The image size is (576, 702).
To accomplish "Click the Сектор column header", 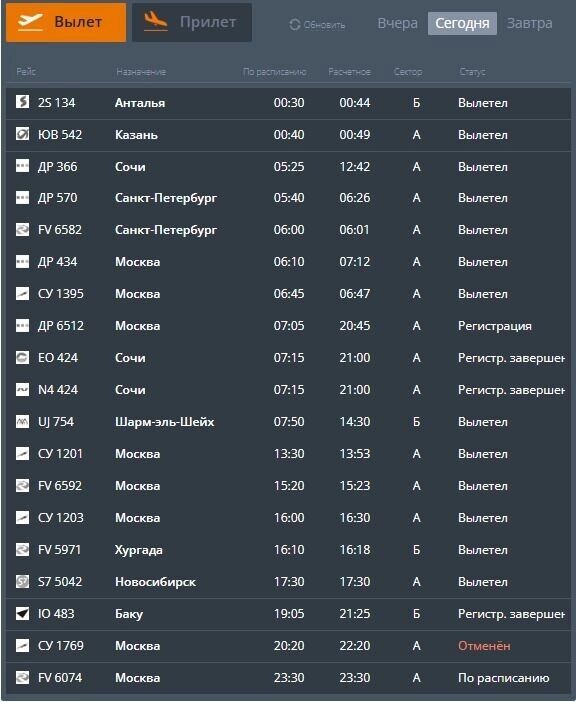I will [408, 72].
